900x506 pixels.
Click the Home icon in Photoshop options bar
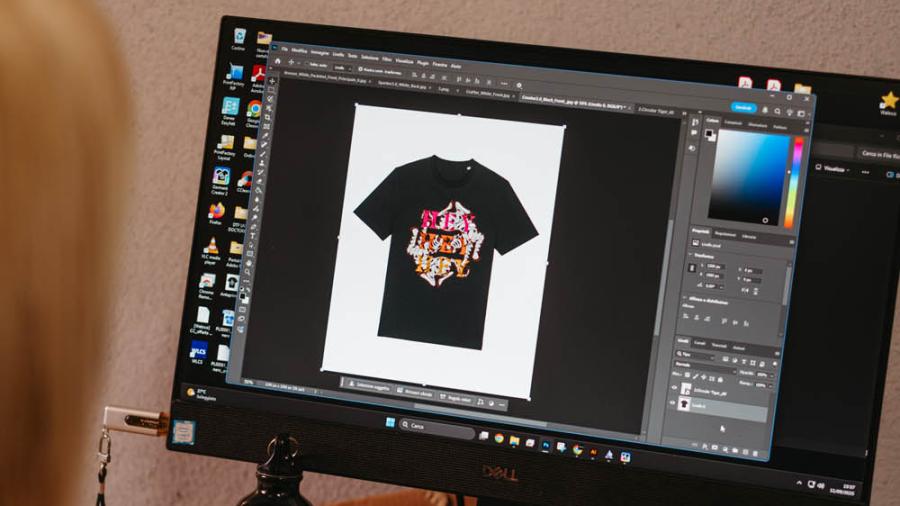coord(278,61)
